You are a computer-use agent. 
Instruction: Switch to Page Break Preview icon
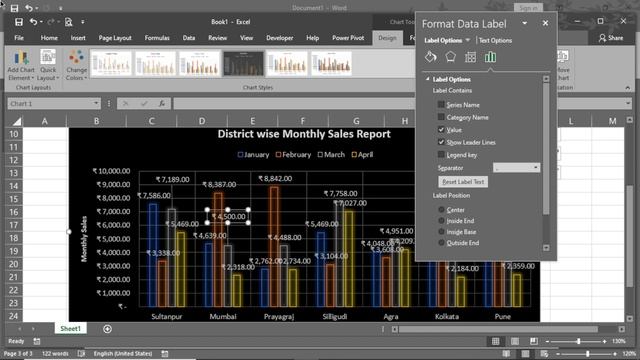(x=534, y=341)
